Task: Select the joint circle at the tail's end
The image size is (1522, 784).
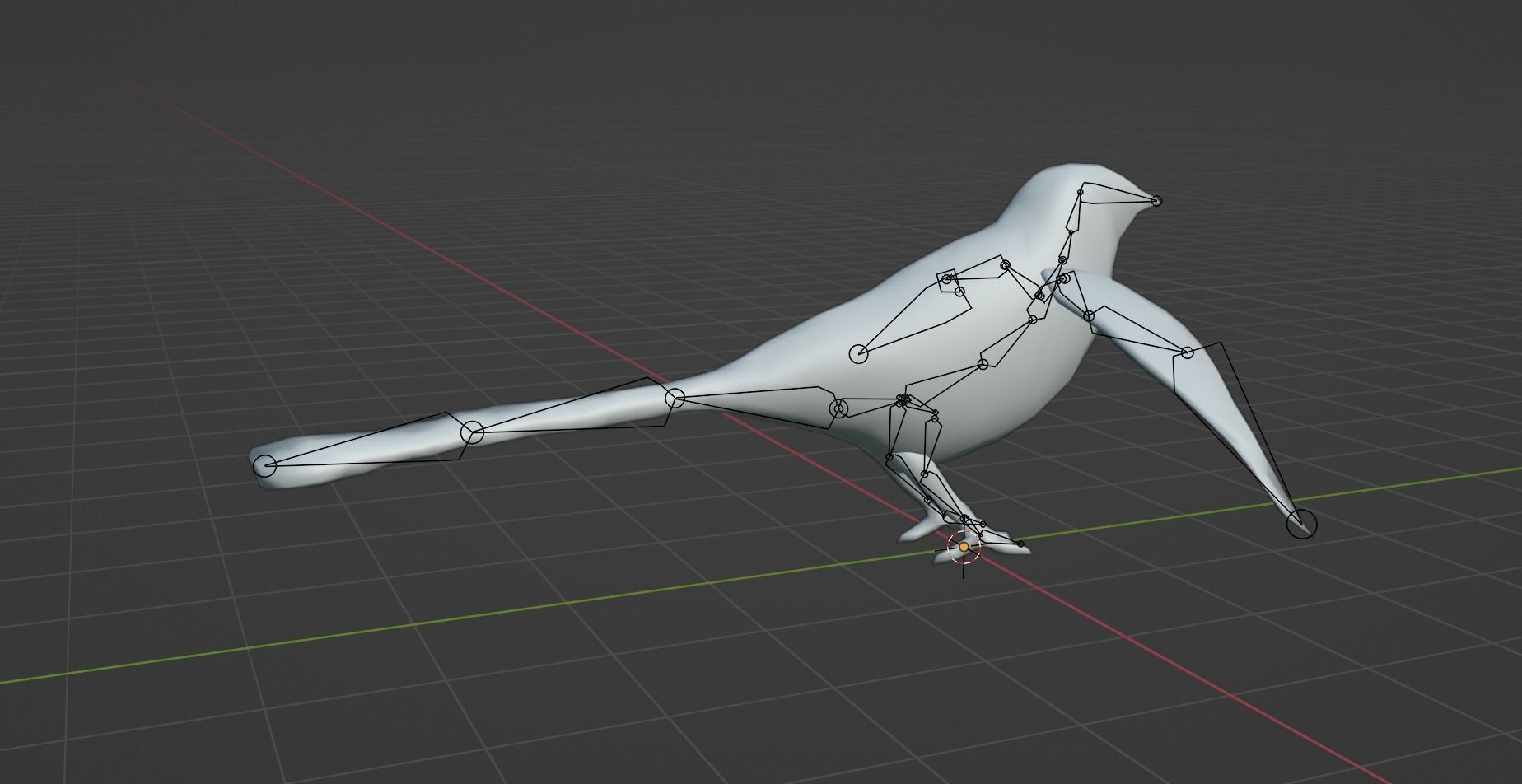Action: click(x=264, y=465)
